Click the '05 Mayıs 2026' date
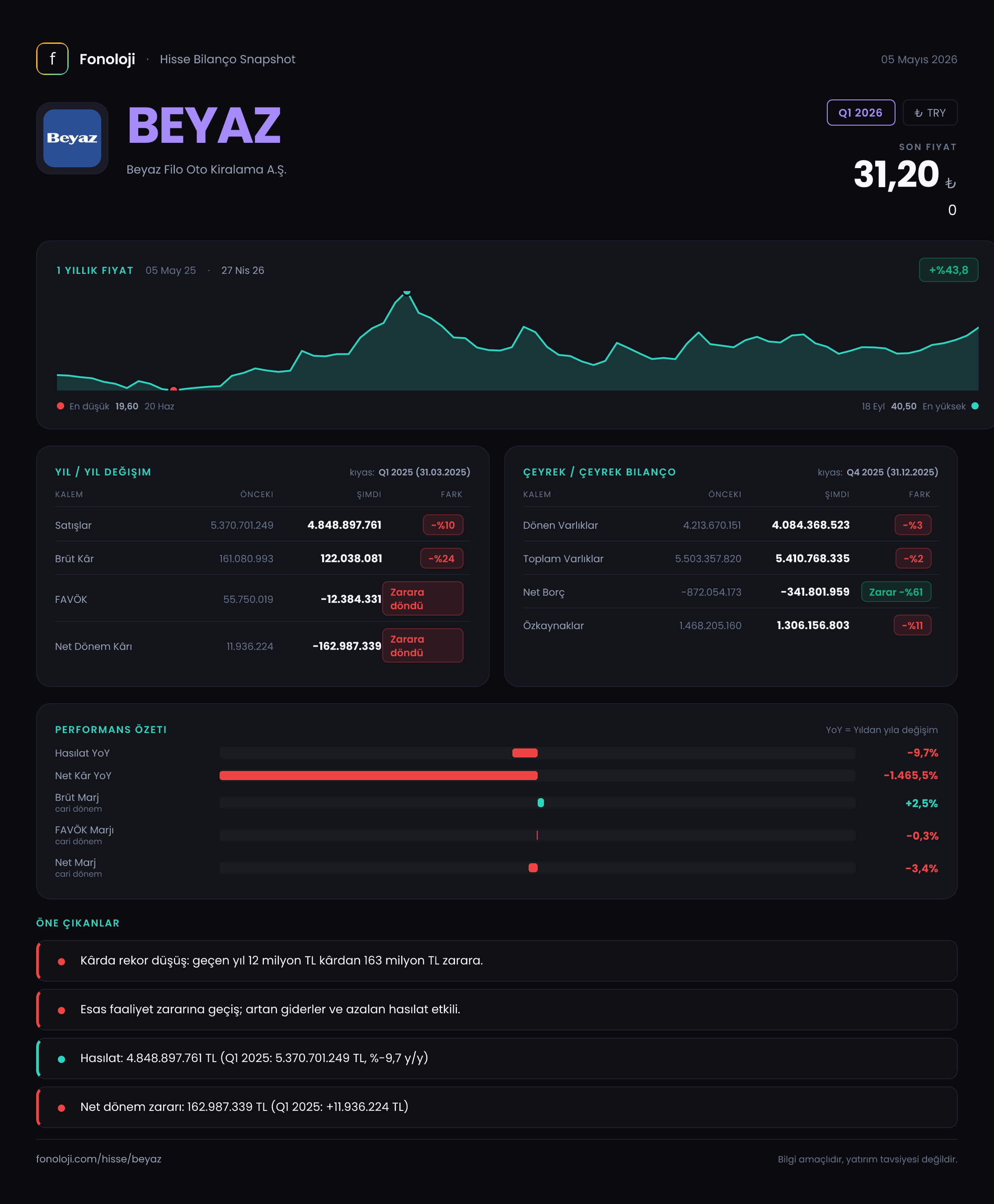This screenshot has width=994, height=1204. pos(919,59)
